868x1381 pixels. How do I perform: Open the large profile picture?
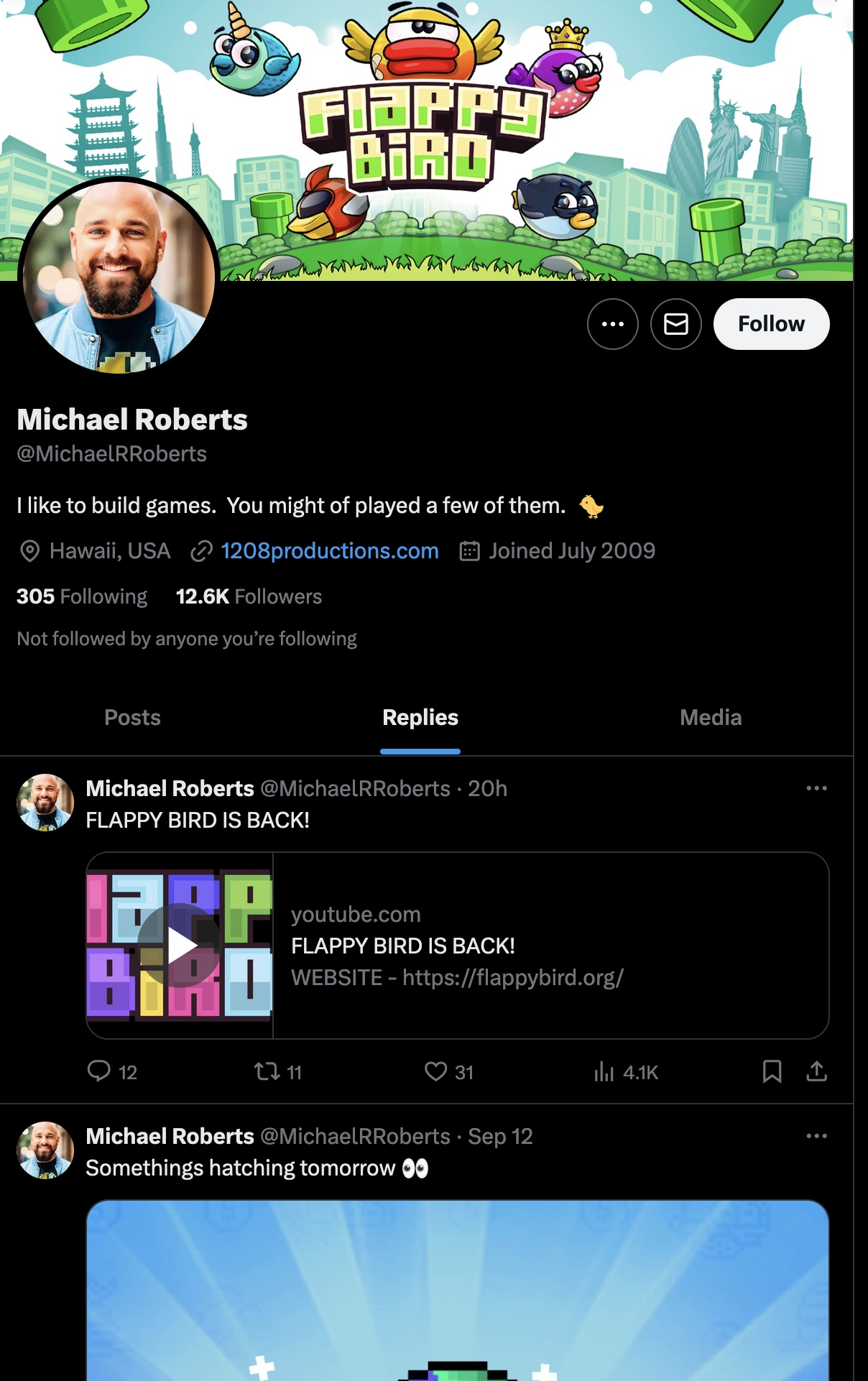(119, 277)
